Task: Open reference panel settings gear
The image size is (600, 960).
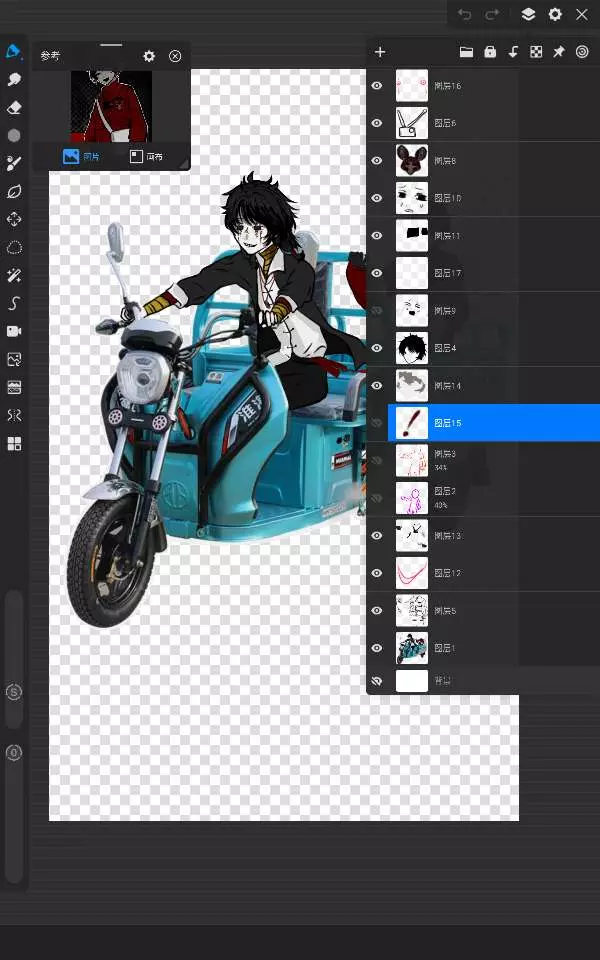Action: [x=149, y=56]
